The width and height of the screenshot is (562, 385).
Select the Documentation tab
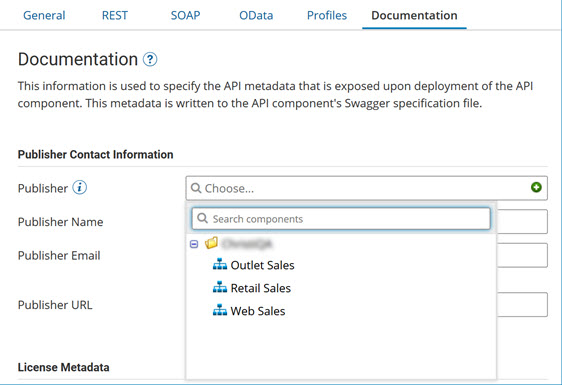414,15
